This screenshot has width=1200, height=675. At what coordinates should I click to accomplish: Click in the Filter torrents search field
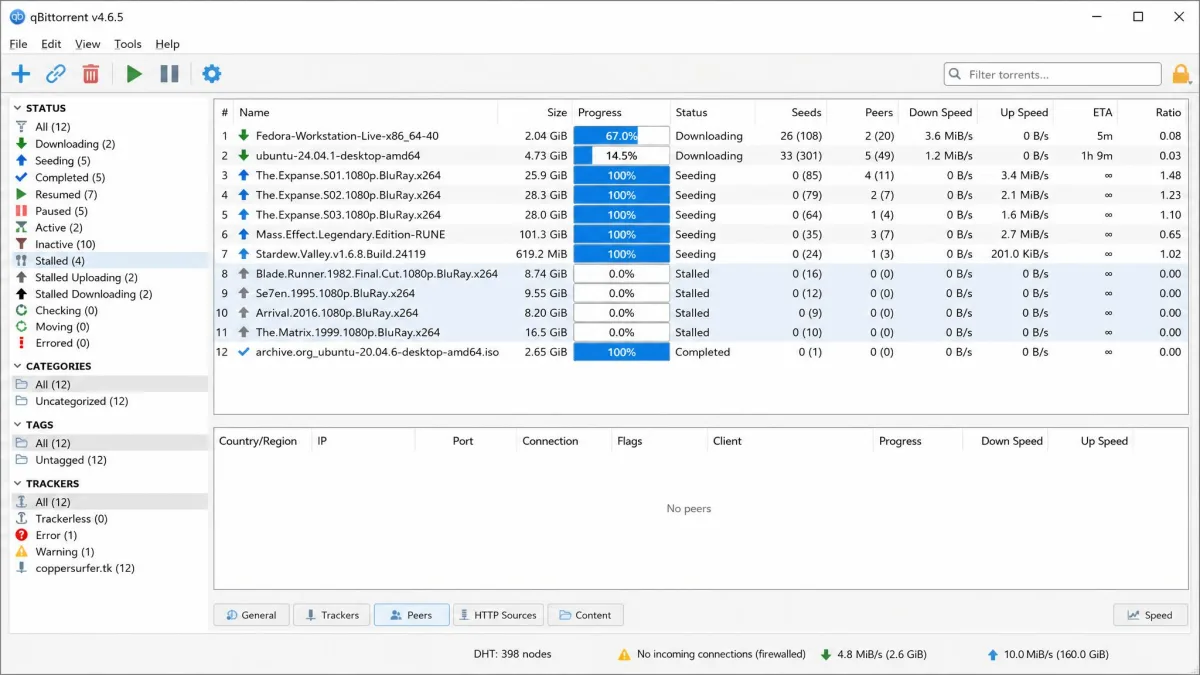pos(1052,74)
